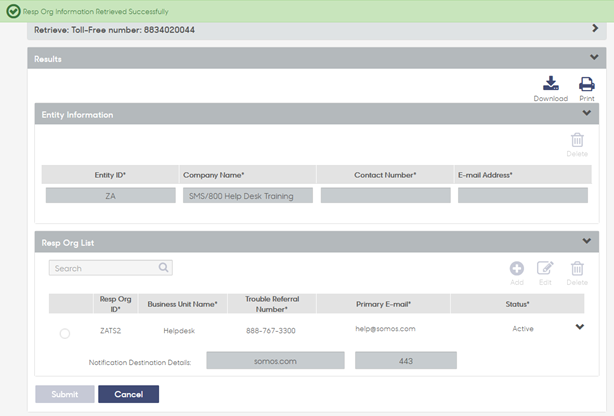Viewport: 614px width, 416px height.
Task: Click the search magnifier icon
Action: 163,268
